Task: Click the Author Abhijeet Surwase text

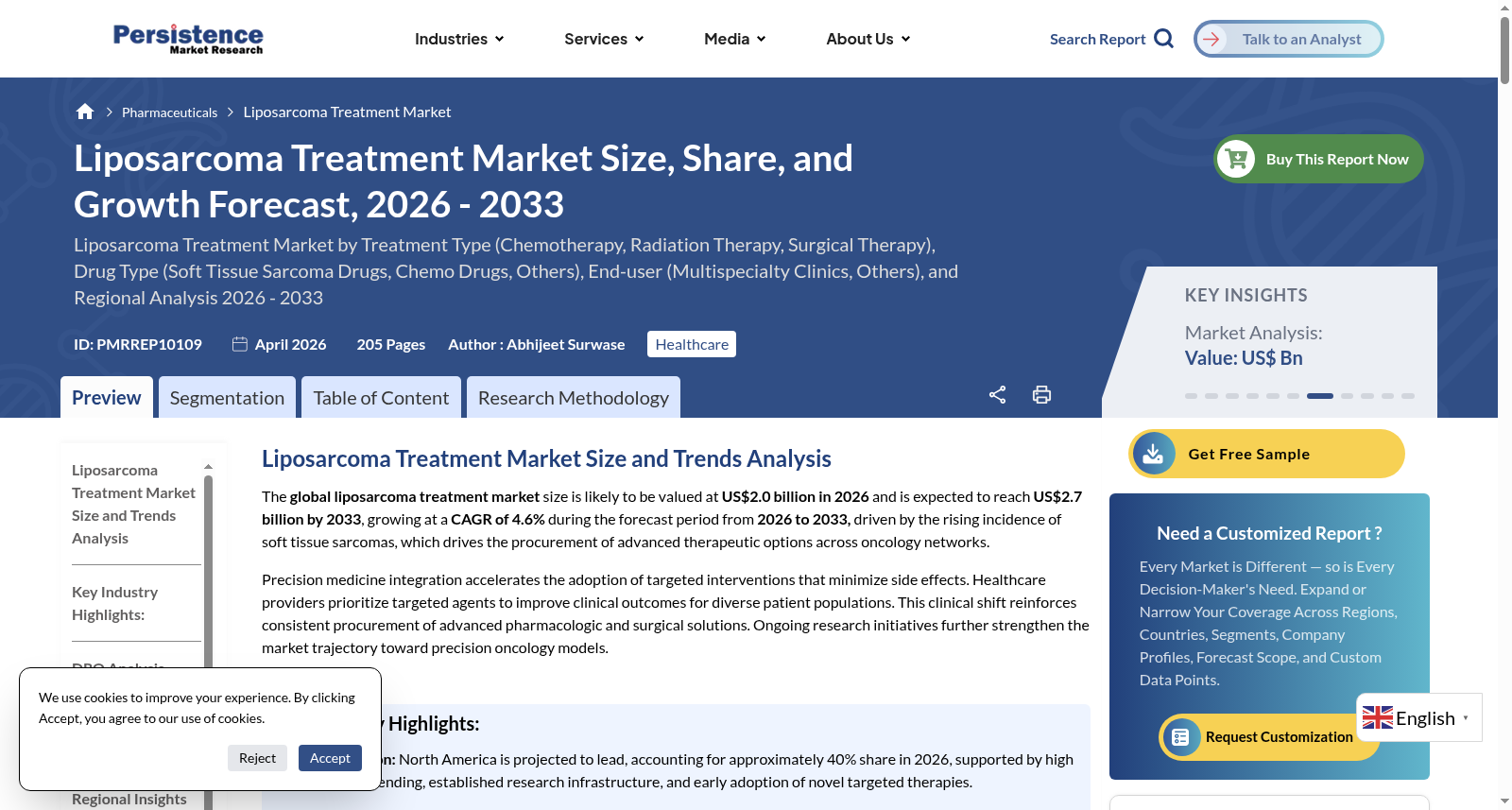Action: coord(536,344)
